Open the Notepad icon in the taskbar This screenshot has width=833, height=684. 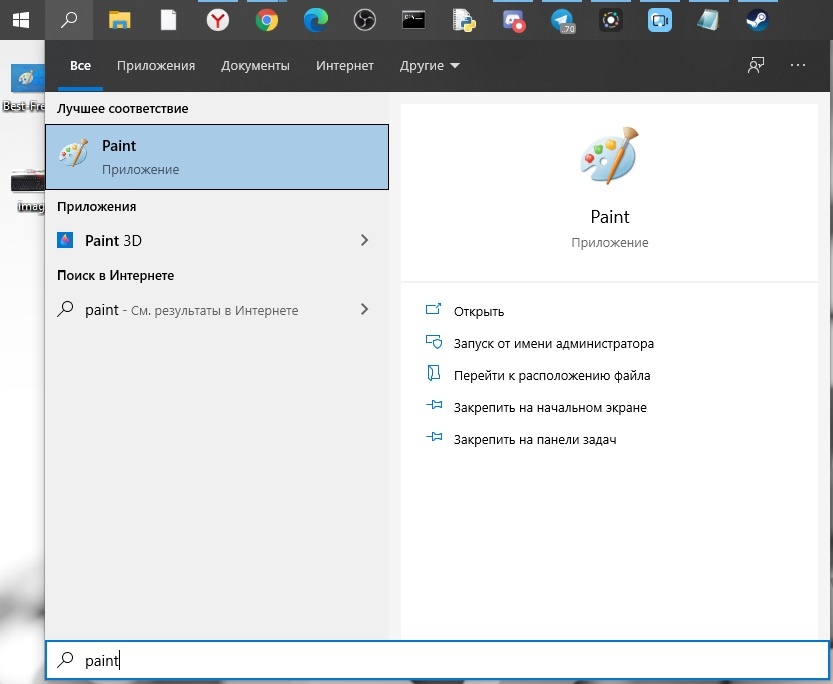point(708,20)
